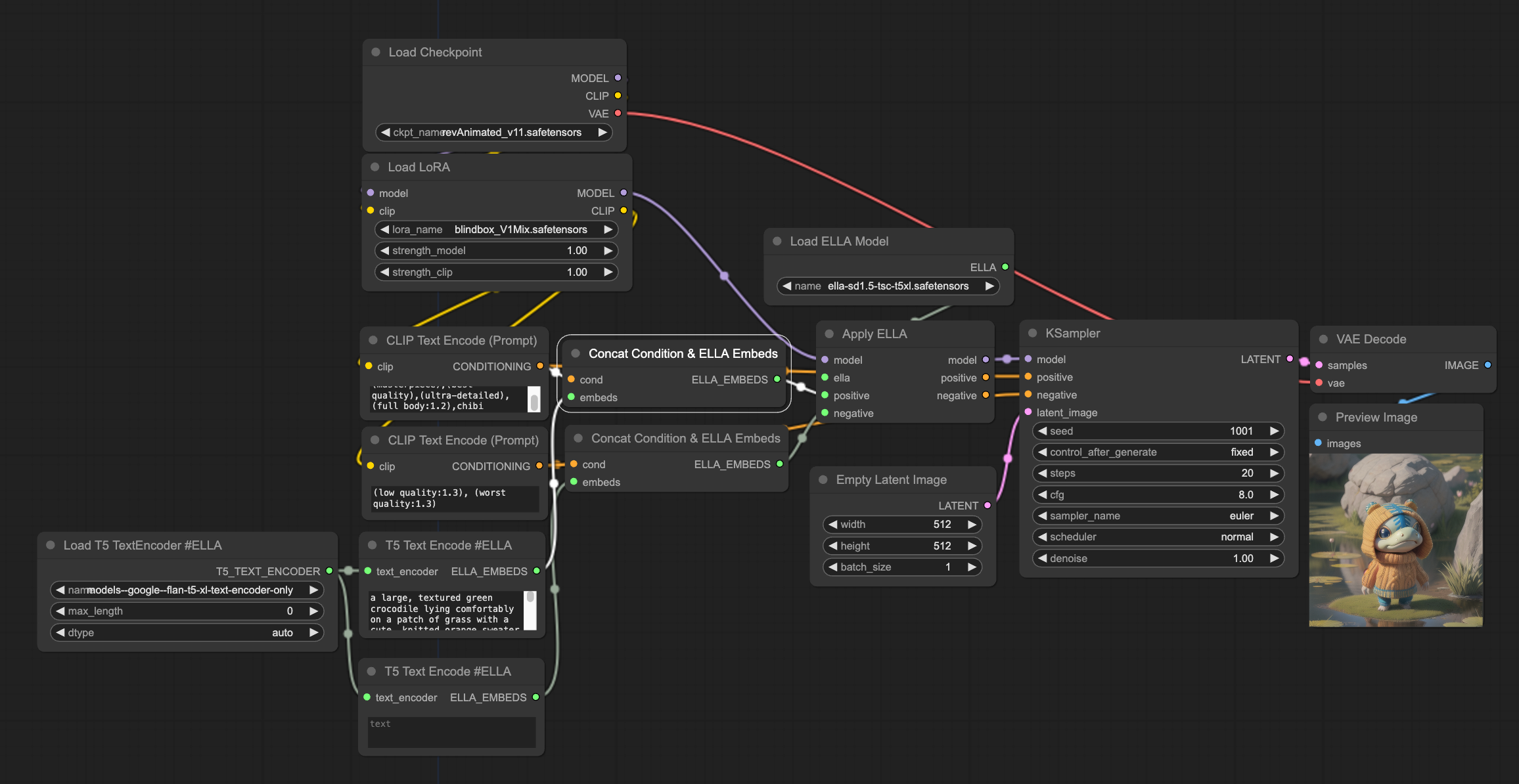Click the ELLA output socket on Load ELLA Model
The height and width of the screenshot is (784, 1519).
(x=1005, y=267)
